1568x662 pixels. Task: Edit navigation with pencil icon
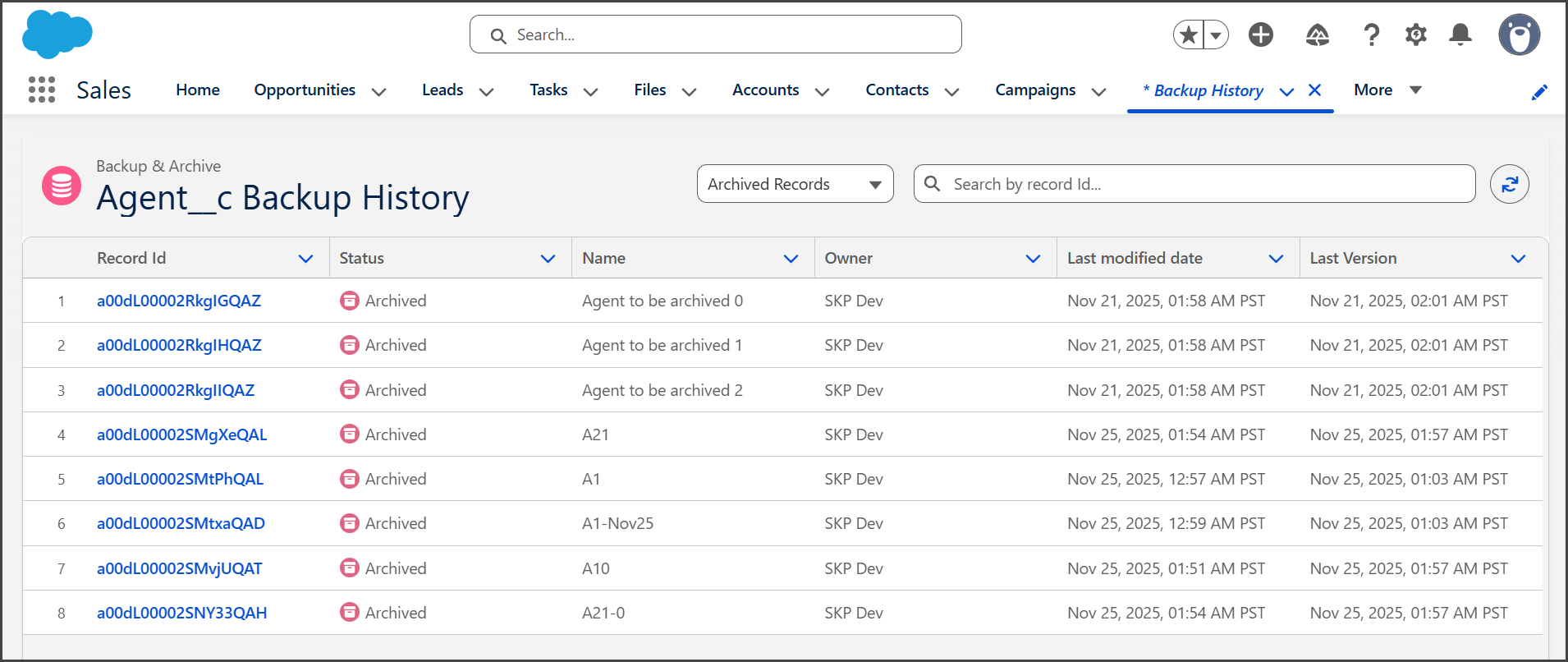click(1539, 92)
